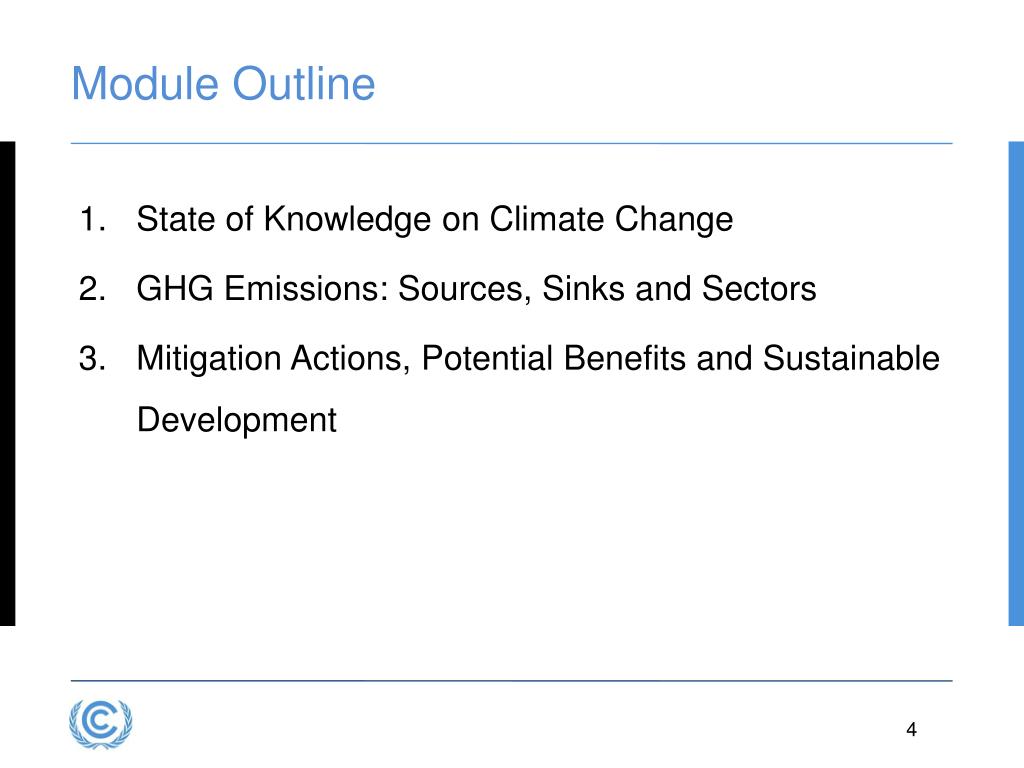Select list number 3.
1024x768 pixels.
pos(92,359)
